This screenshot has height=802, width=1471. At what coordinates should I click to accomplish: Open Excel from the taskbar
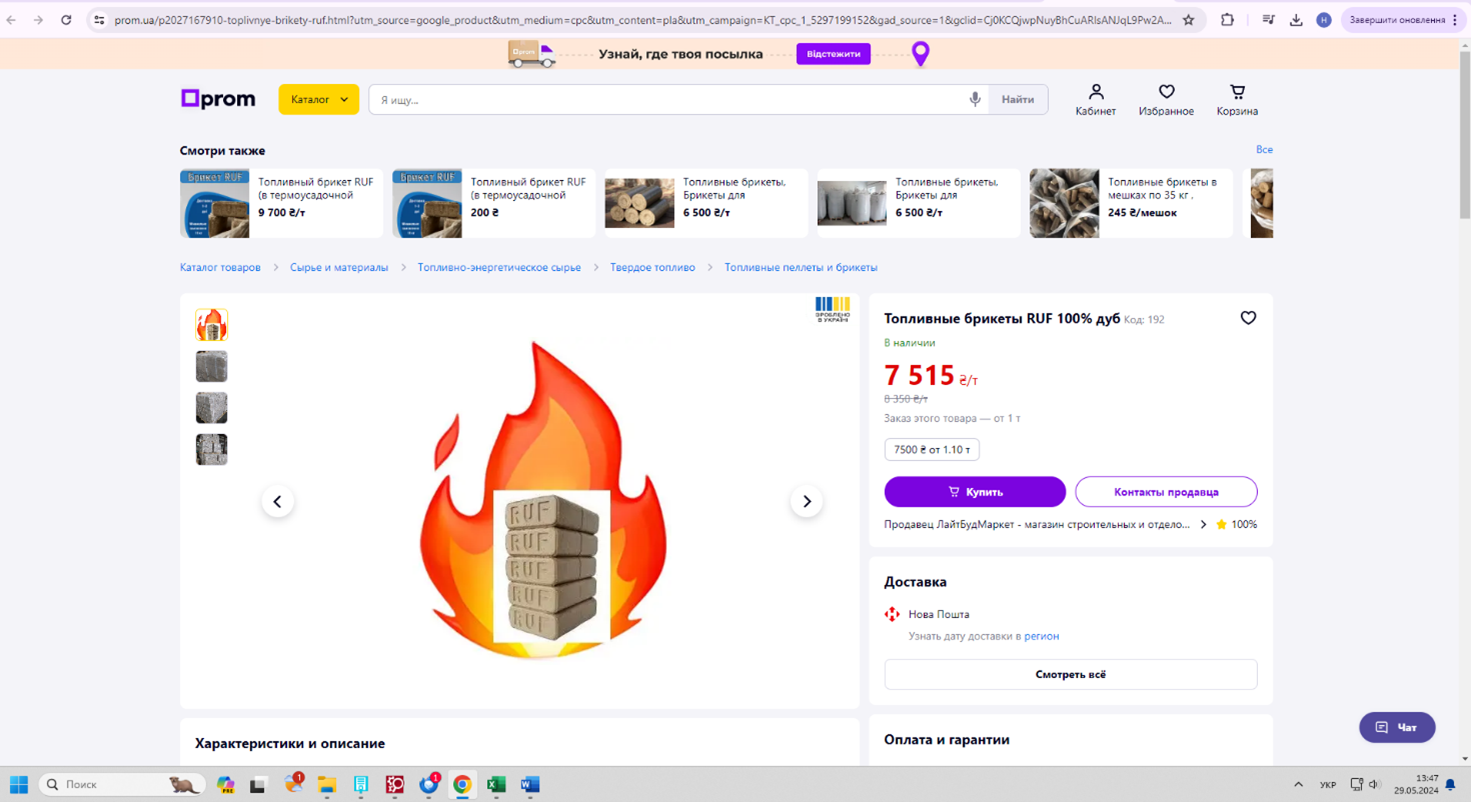[496, 784]
